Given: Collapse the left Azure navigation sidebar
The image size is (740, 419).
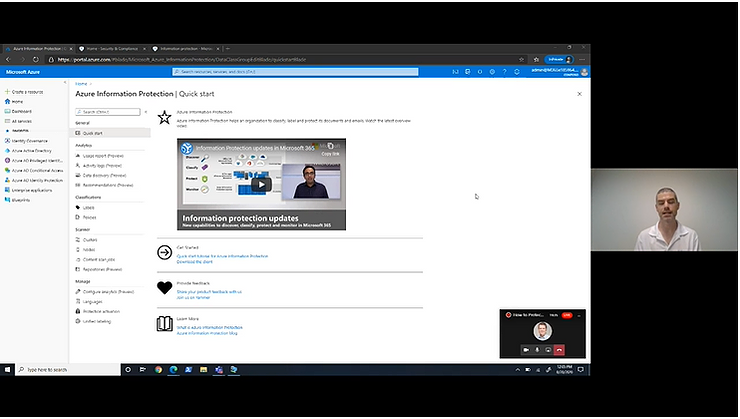Looking at the screenshot, I should click(66, 83).
